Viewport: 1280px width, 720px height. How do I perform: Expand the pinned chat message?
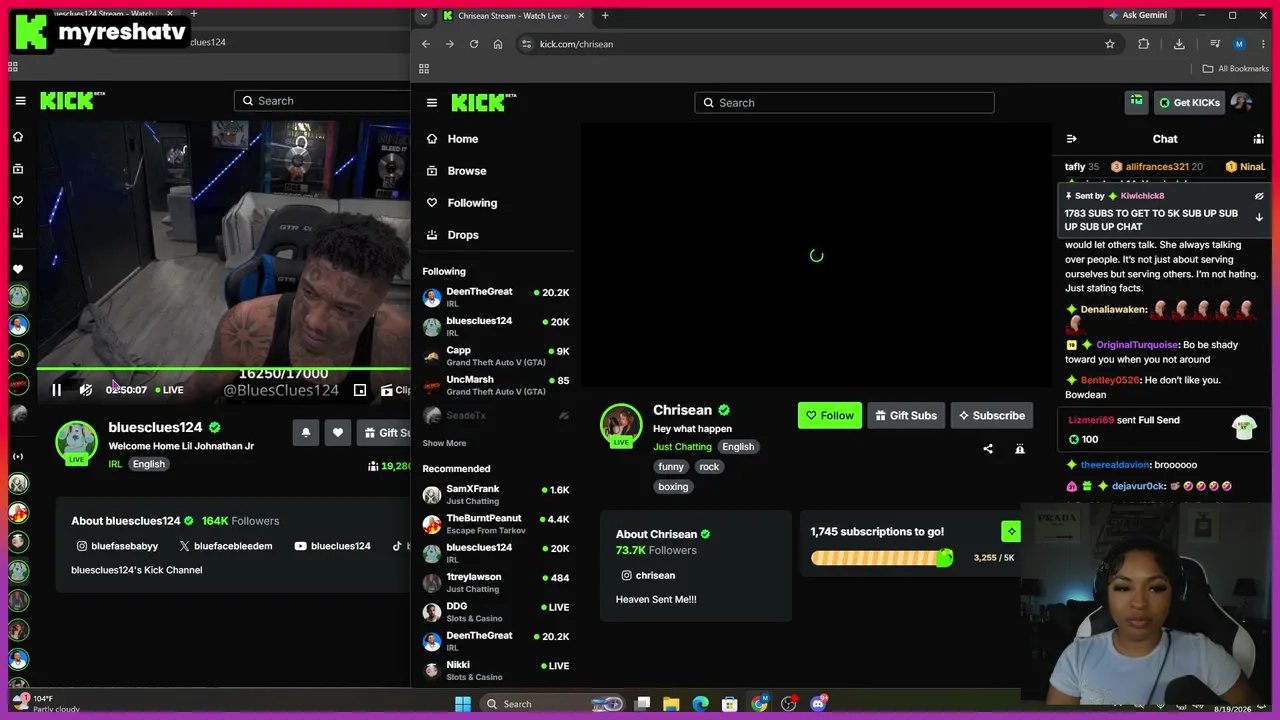(1259, 217)
